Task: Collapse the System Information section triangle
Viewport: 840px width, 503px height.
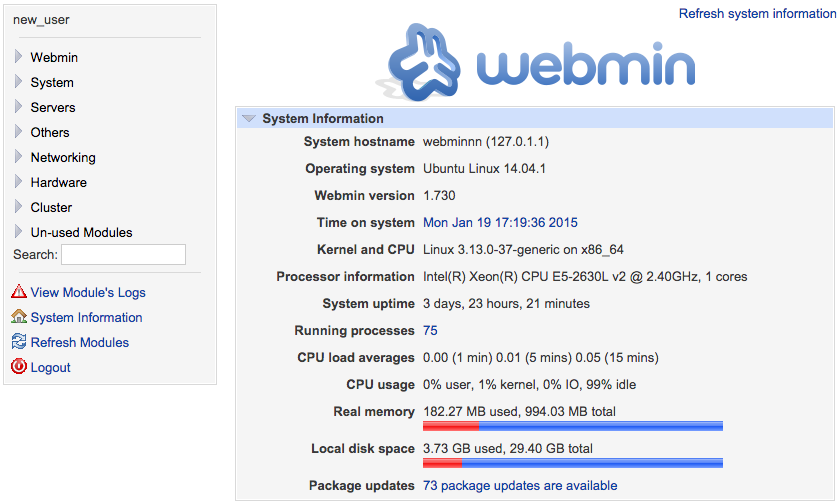Action: [x=249, y=118]
